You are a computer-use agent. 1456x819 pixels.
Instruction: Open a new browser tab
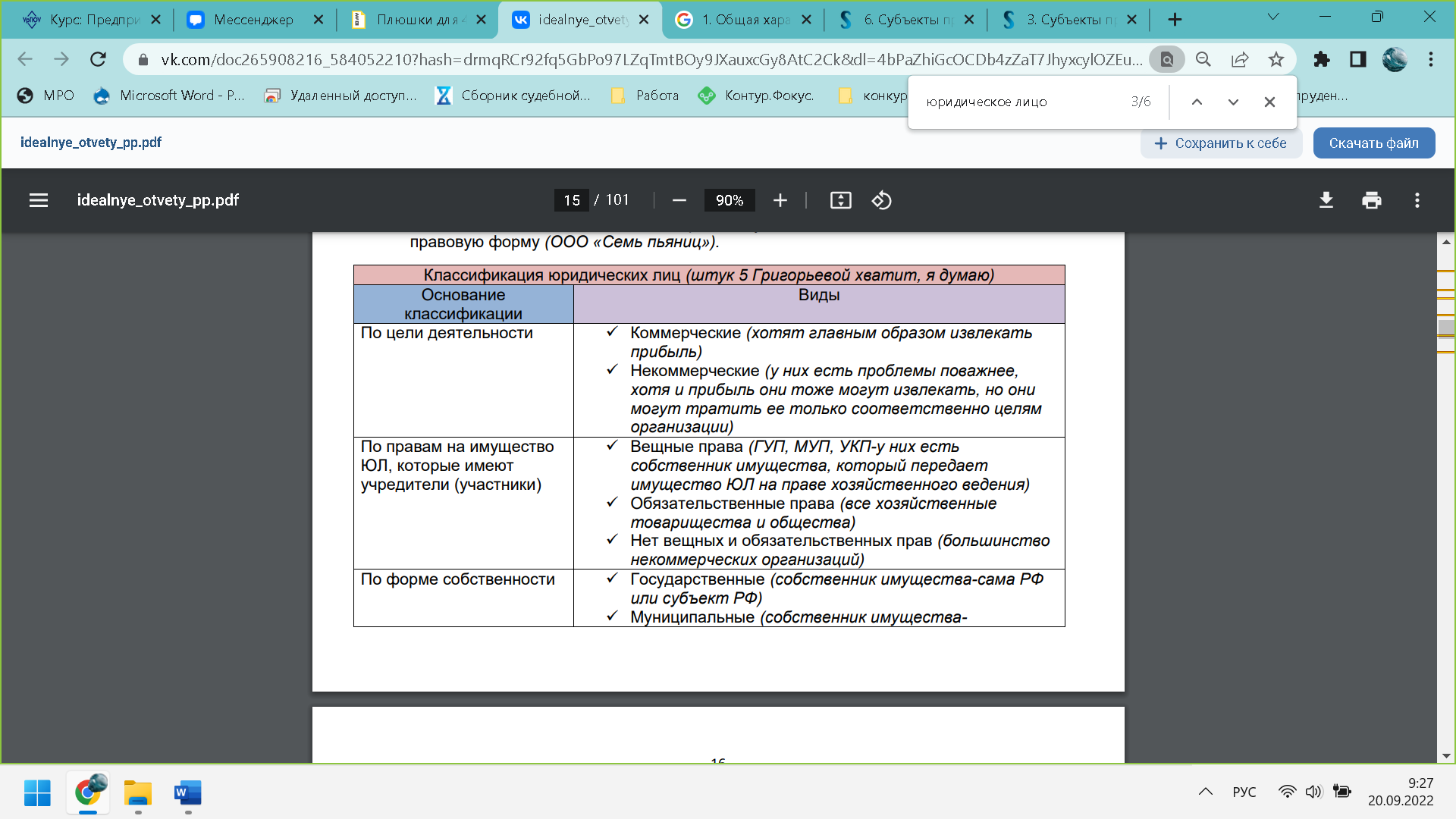tap(1175, 20)
